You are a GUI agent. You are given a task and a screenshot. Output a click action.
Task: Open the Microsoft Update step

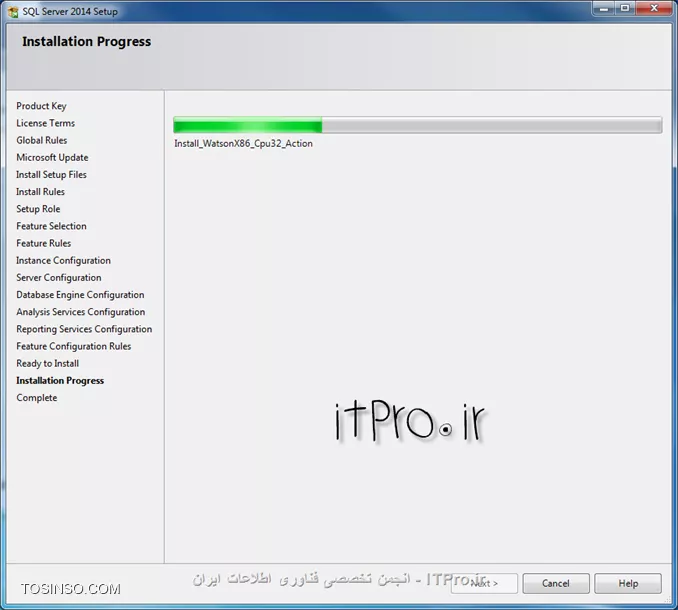click(x=52, y=157)
